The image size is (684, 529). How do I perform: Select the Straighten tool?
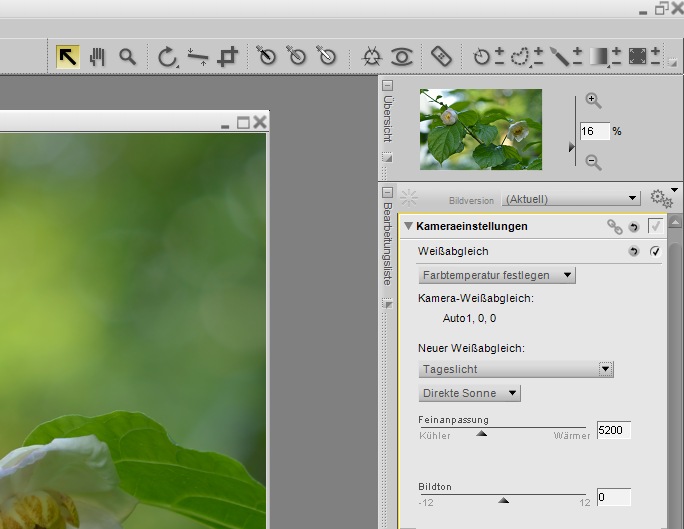pyautogui.click(x=198, y=56)
